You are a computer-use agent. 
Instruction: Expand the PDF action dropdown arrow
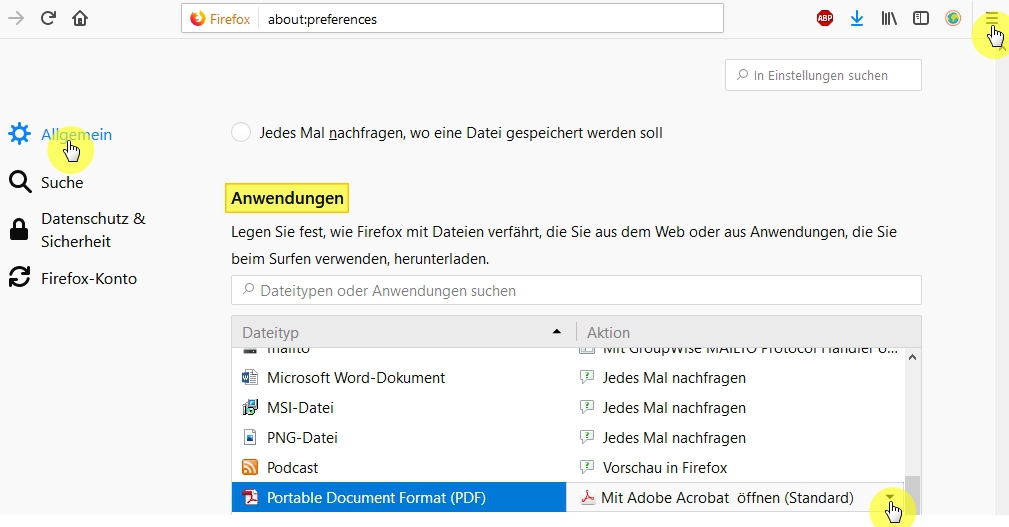[890, 497]
